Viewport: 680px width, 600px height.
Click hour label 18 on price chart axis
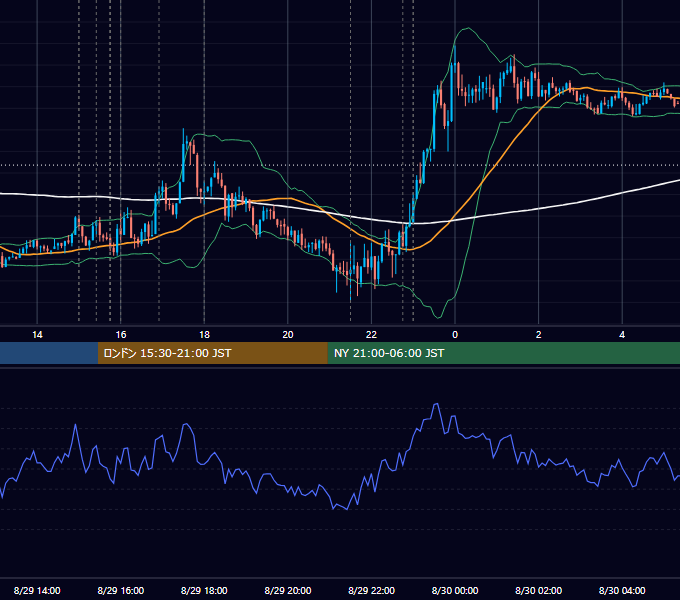[x=204, y=335]
